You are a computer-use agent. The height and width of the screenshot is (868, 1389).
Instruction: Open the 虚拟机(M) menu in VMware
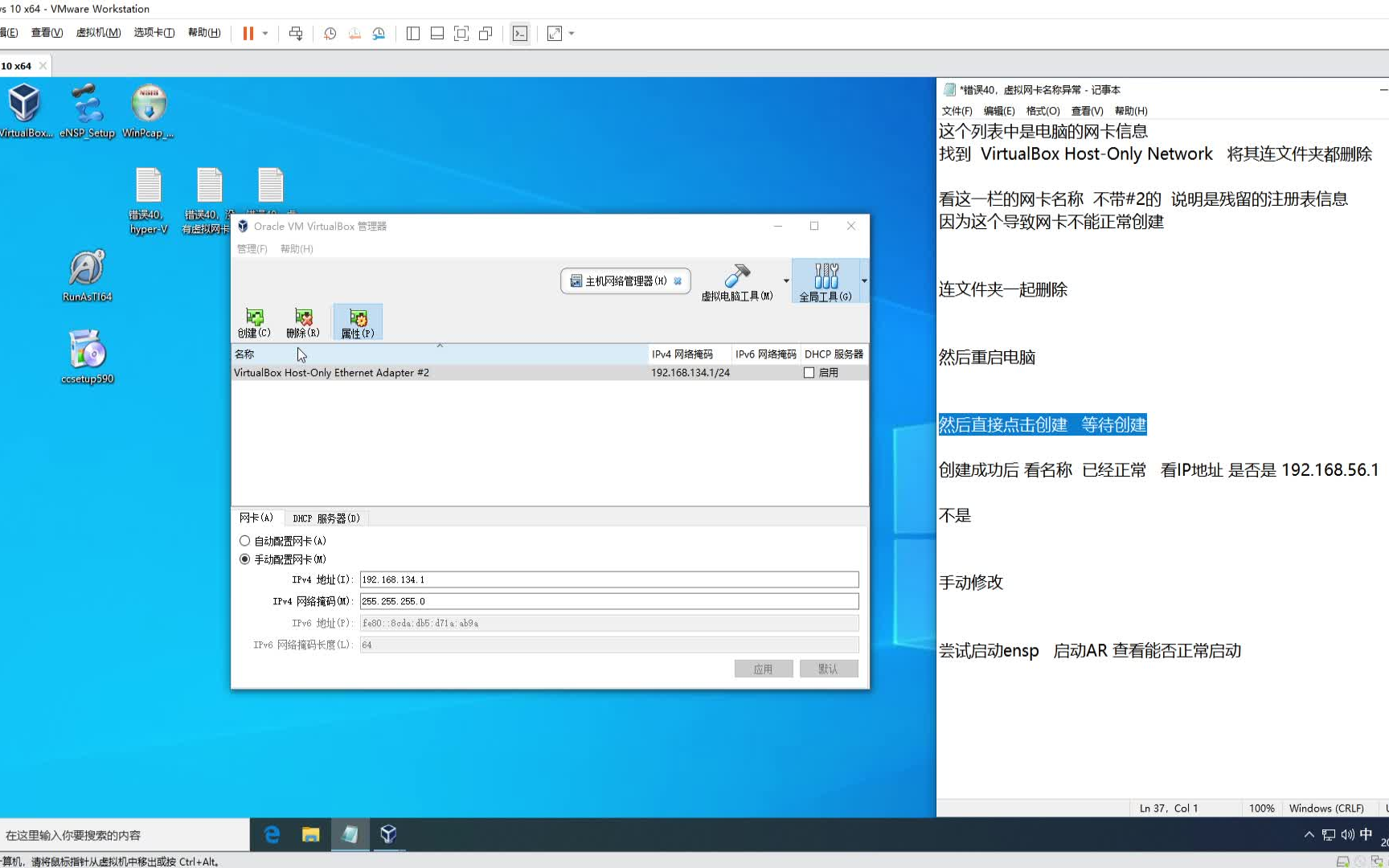point(98,32)
